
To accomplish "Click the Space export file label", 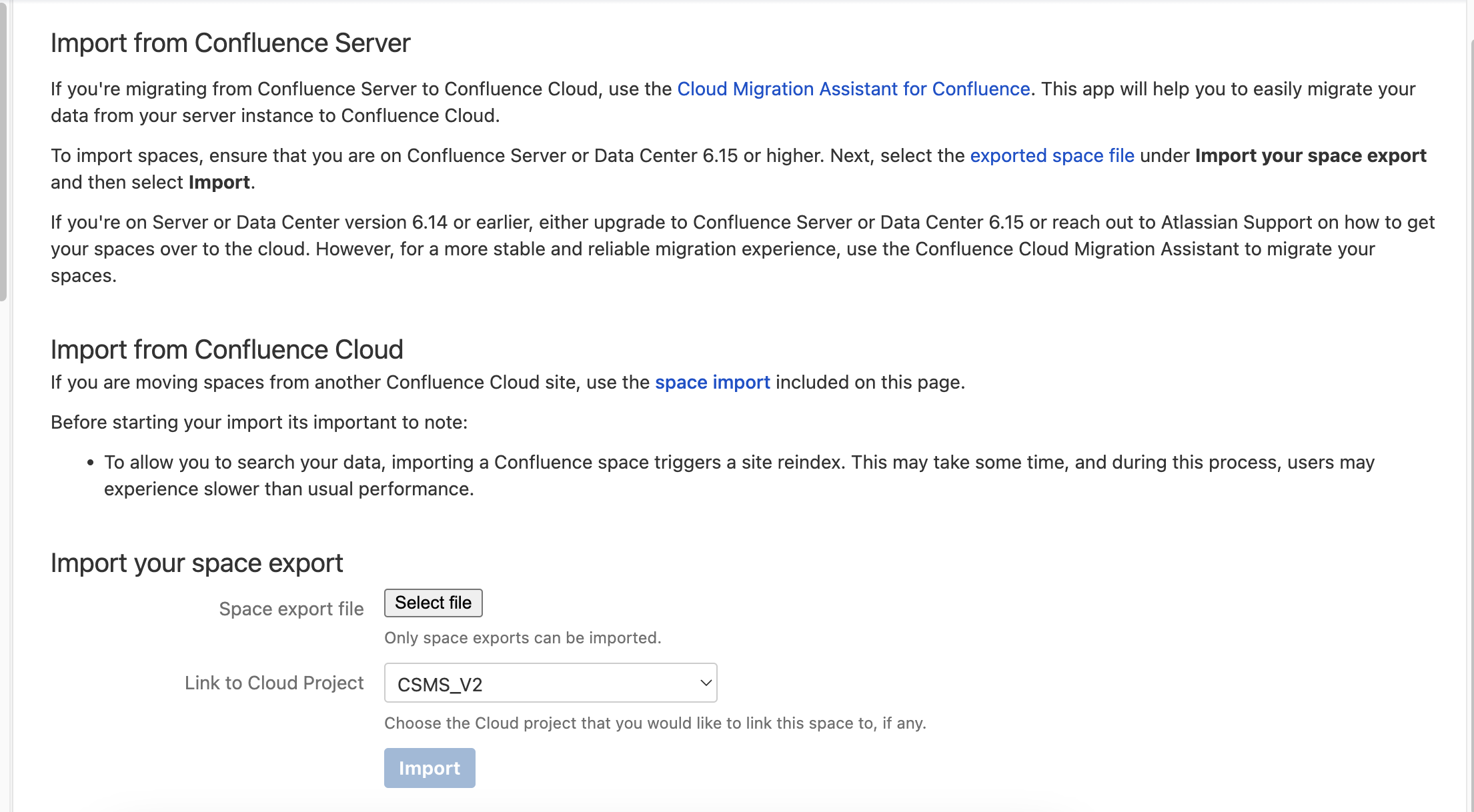I will coord(291,609).
